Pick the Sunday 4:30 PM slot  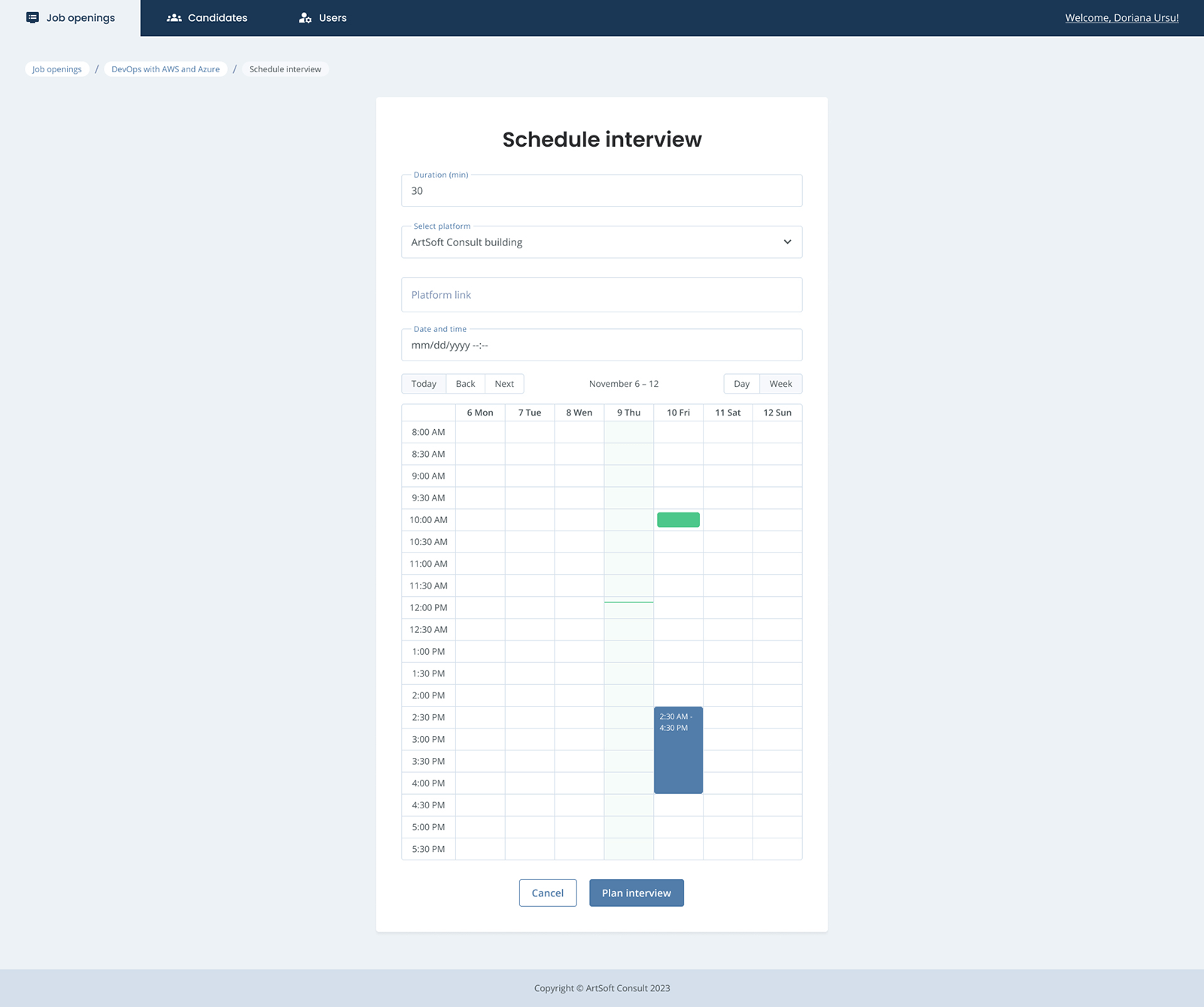(x=777, y=805)
